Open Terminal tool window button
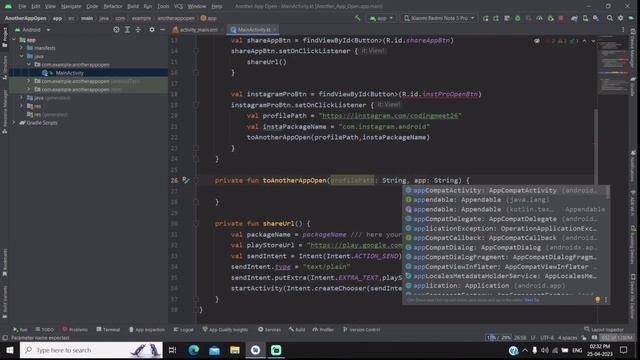The image size is (640, 360). click(108, 329)
